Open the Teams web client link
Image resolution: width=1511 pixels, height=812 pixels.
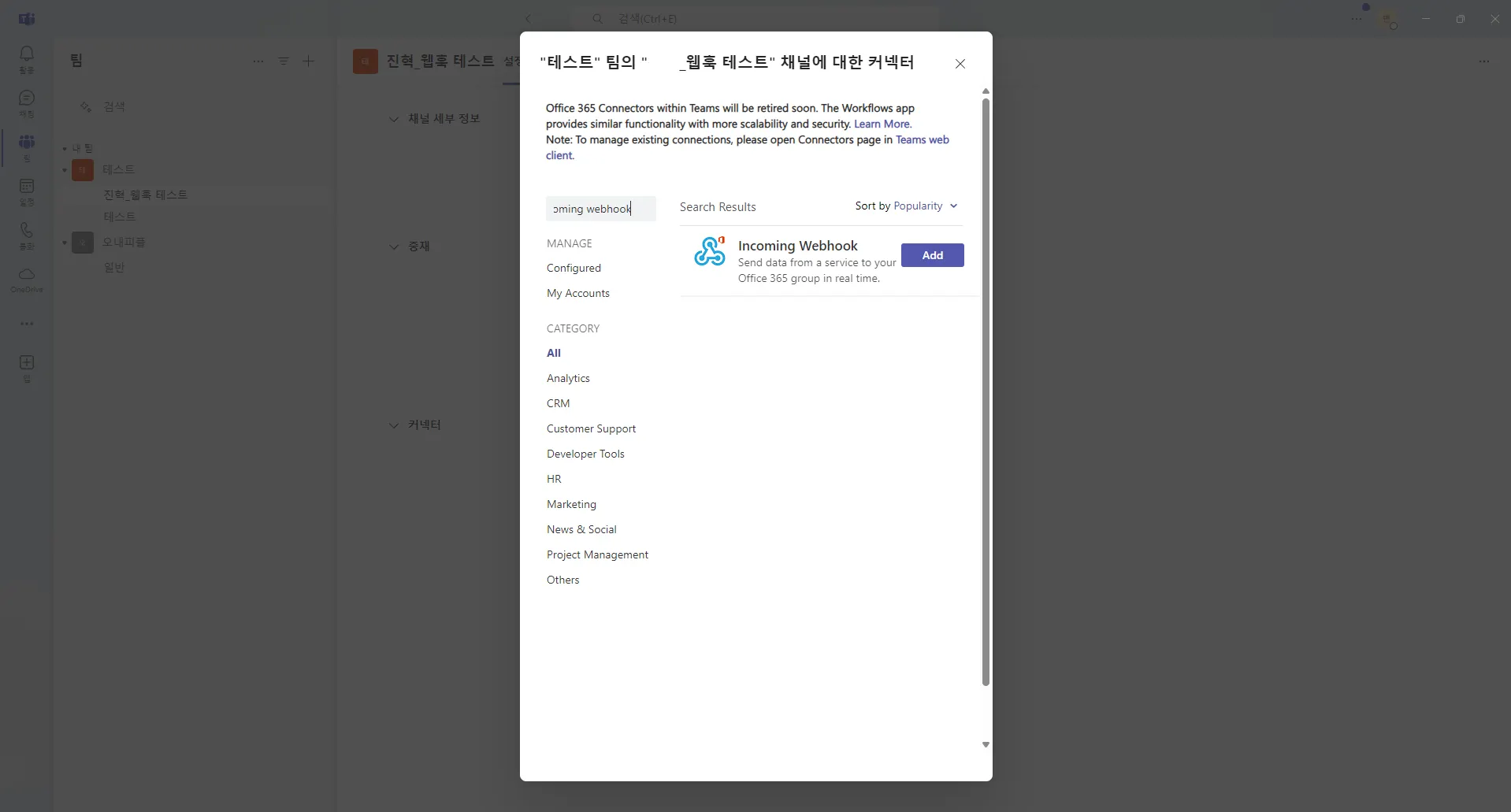748,148
